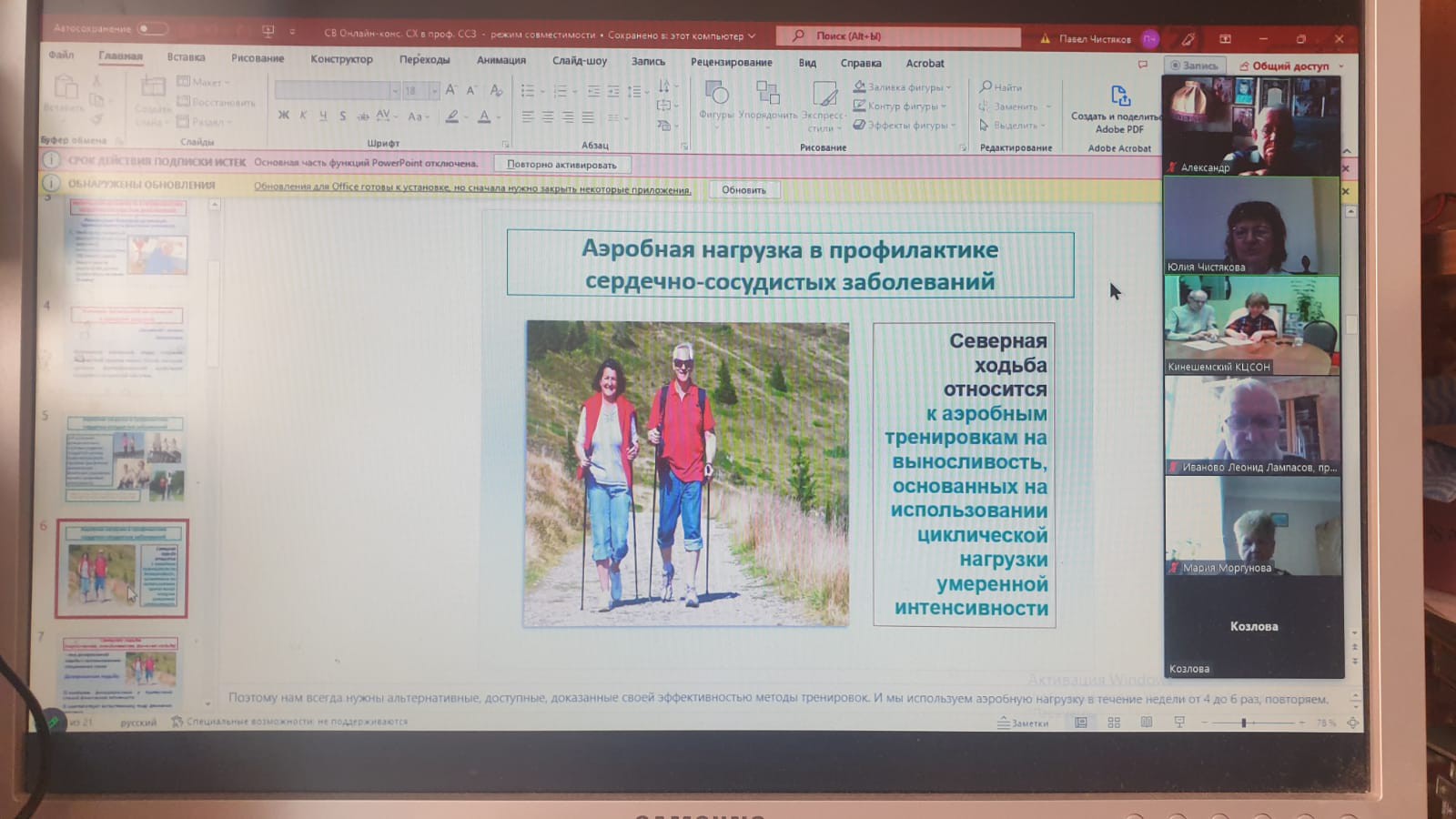Click the Поиск search box
1456x819 pixels.
pos(898,35)
